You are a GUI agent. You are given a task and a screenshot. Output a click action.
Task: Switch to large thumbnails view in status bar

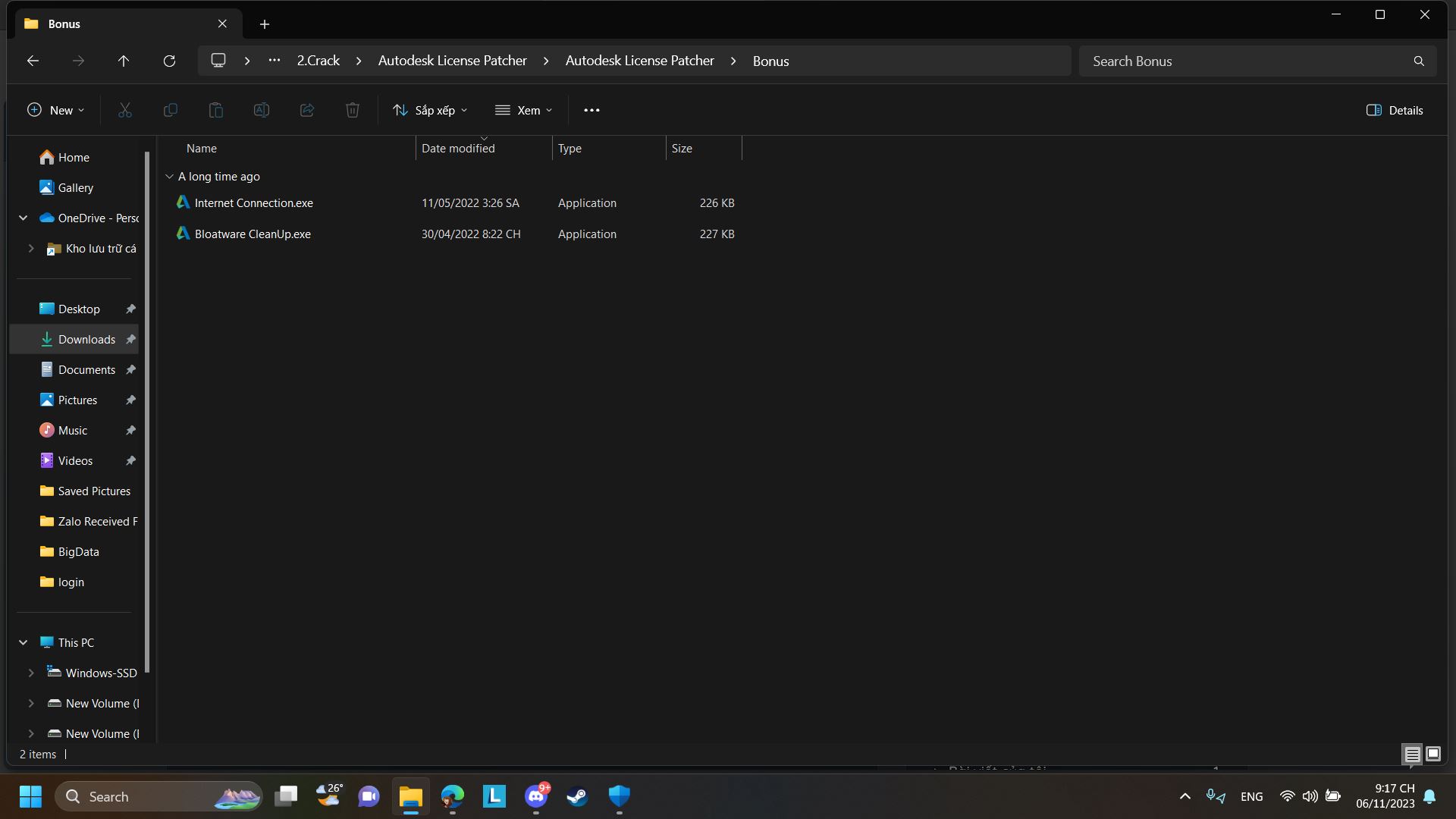coord(1432,754)
